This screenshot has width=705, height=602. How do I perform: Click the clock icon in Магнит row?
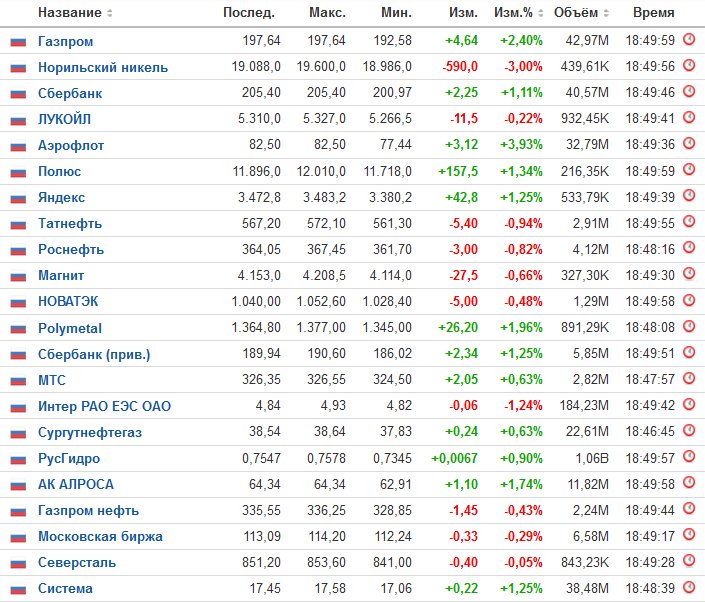pyautogui.click(x=689, y=274)
